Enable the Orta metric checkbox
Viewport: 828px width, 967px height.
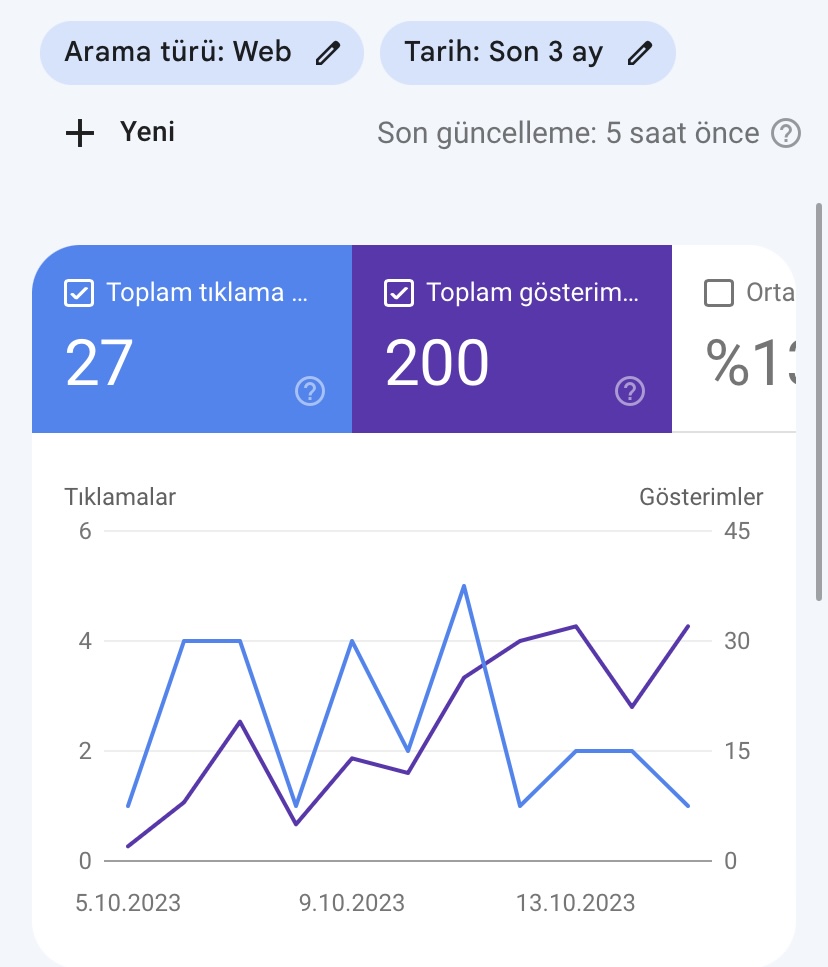coord(719,293)
